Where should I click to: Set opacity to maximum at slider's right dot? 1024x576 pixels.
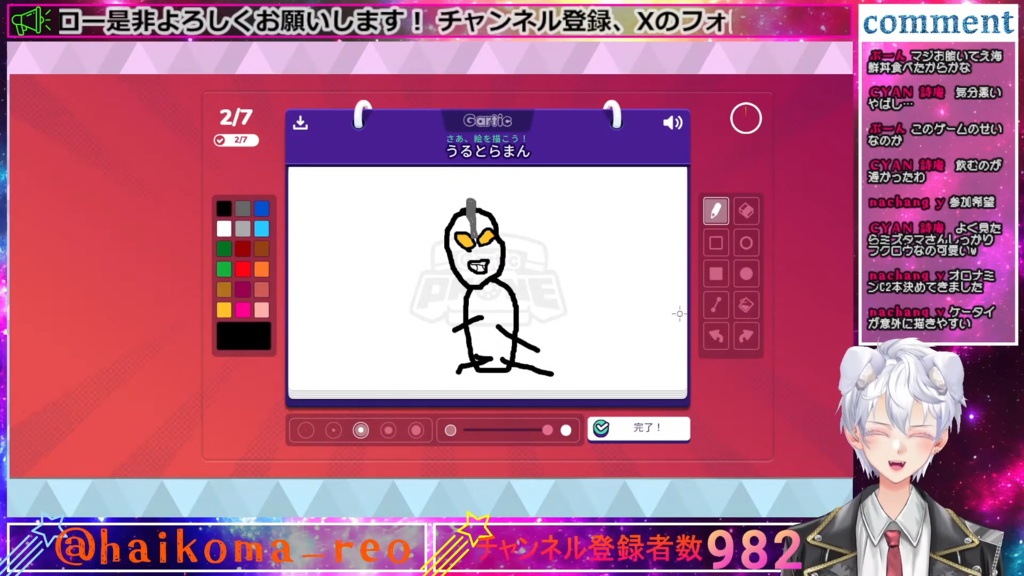[566, 430]
